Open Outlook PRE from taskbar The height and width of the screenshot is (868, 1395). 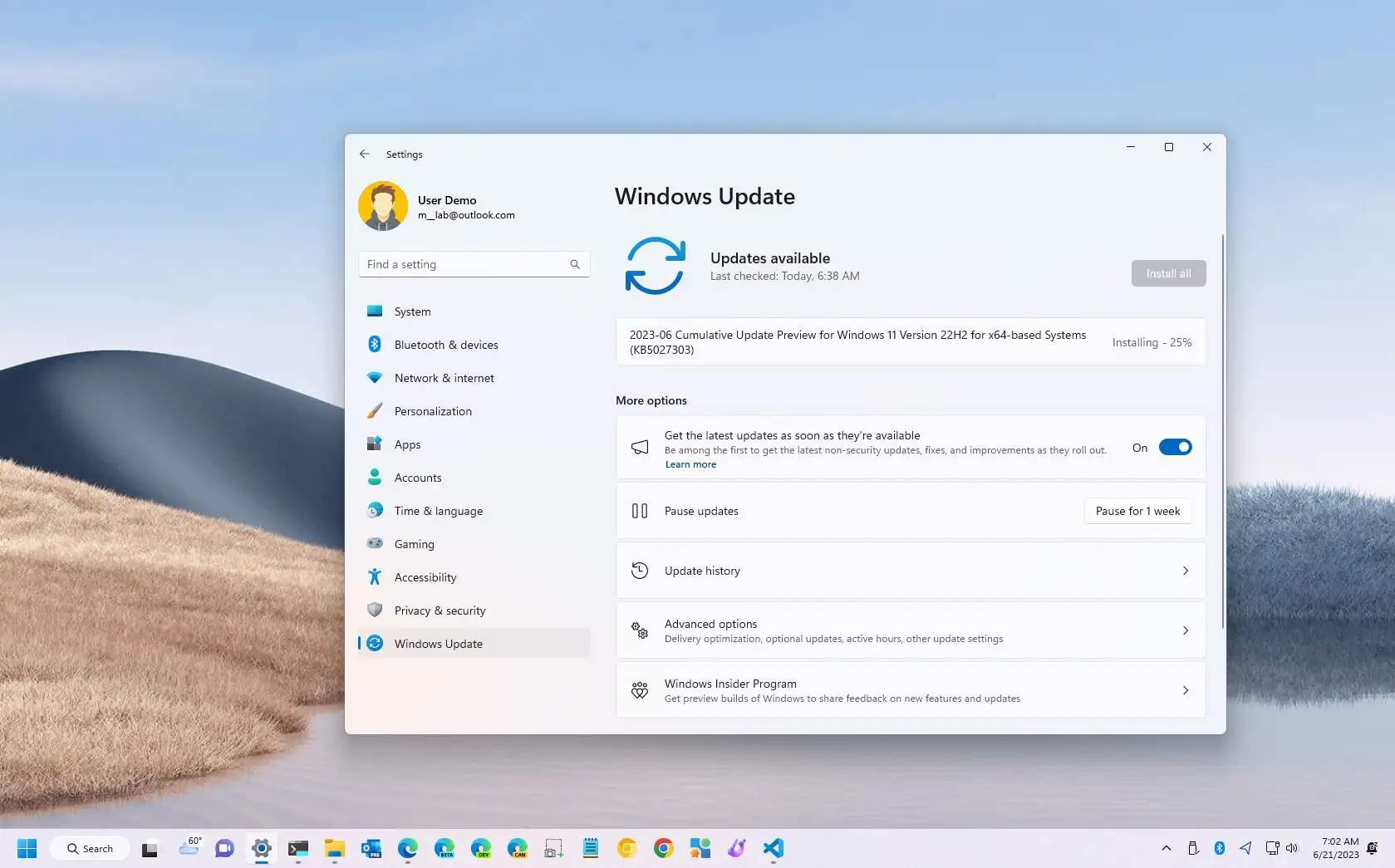pos(371,848)
